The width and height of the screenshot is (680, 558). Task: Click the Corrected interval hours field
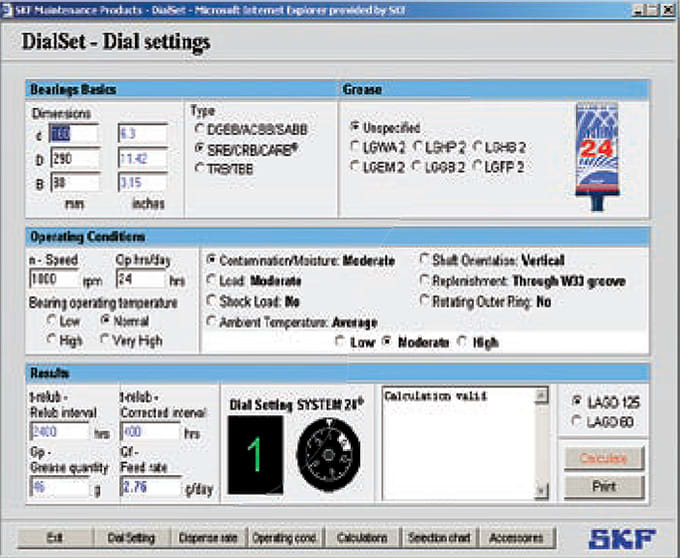point(150,432)
